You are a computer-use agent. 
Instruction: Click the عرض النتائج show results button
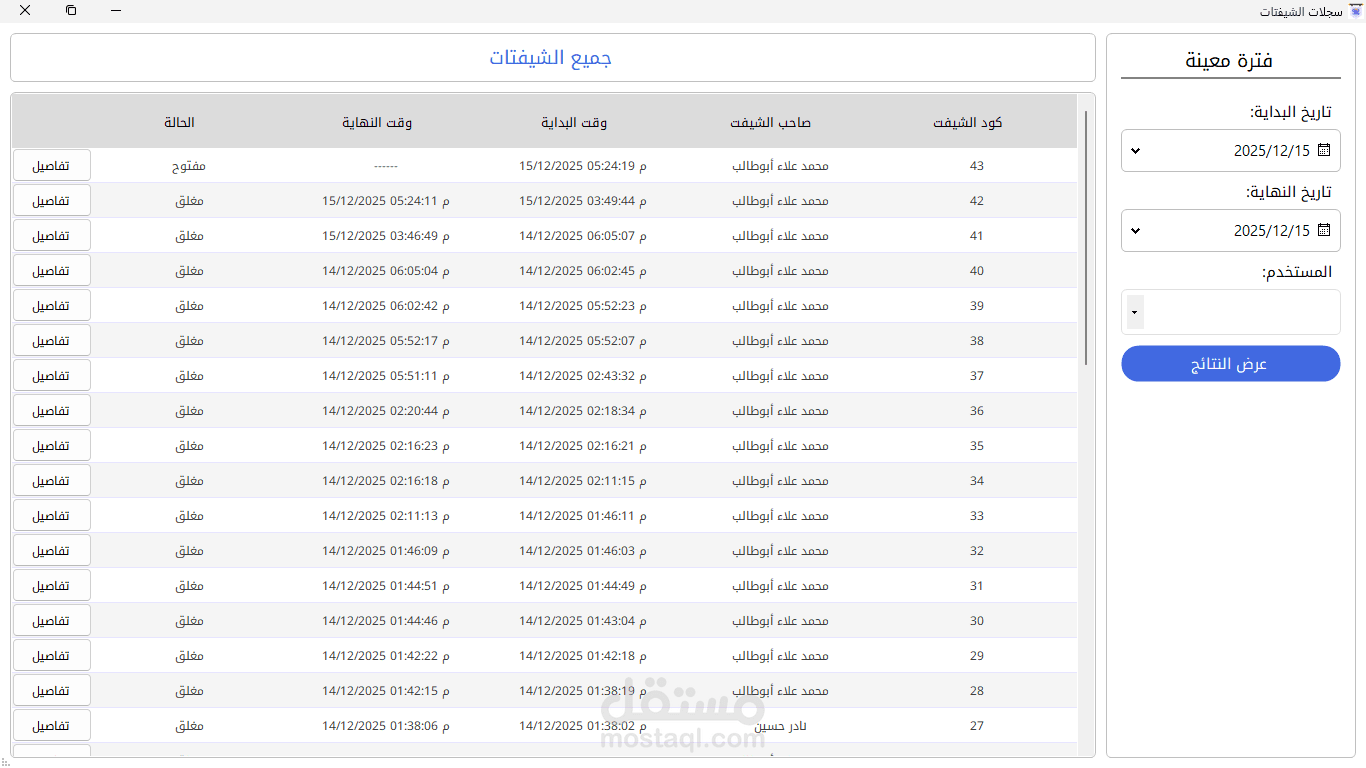click(x=1230, y=364)
